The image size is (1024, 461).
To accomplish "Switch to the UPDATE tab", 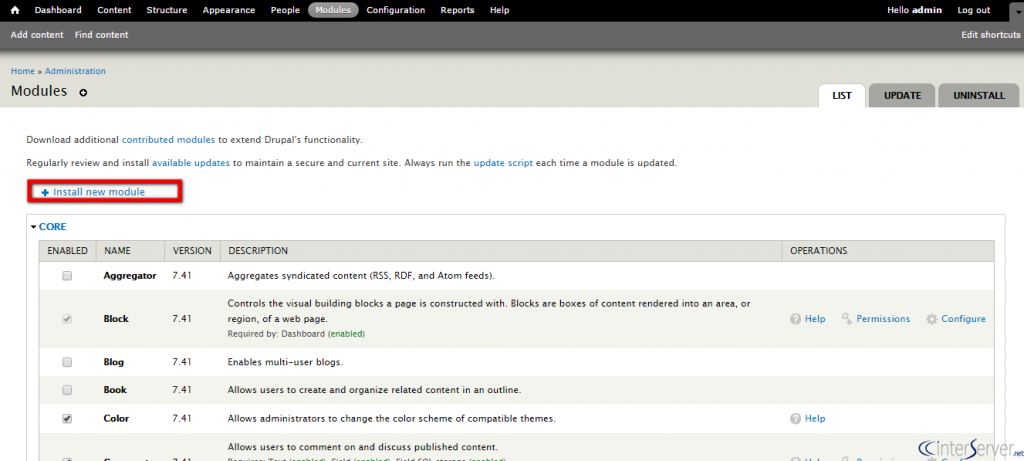I will tap(903, 95).
